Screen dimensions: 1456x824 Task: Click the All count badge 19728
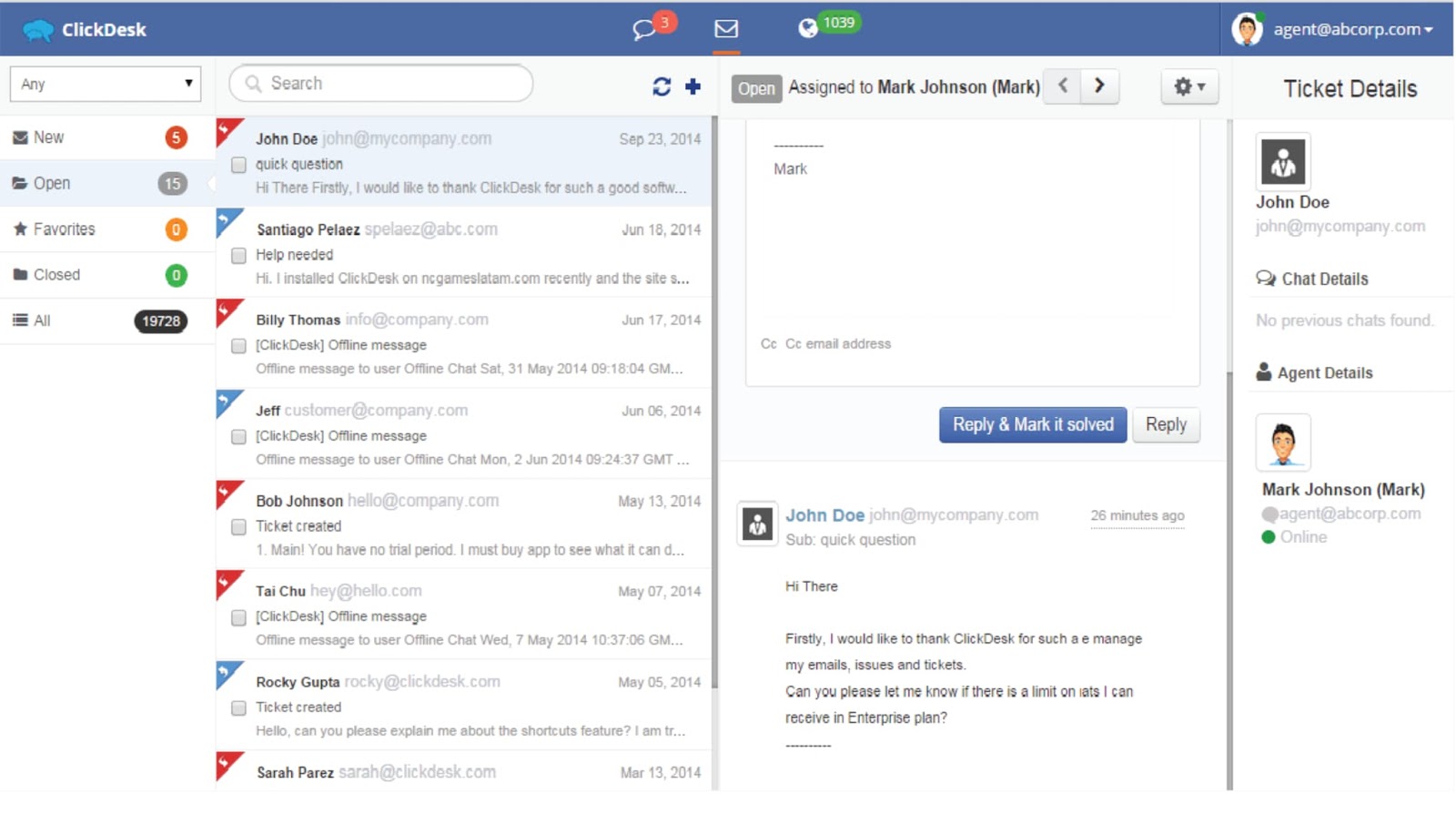(x=161, y=321)
